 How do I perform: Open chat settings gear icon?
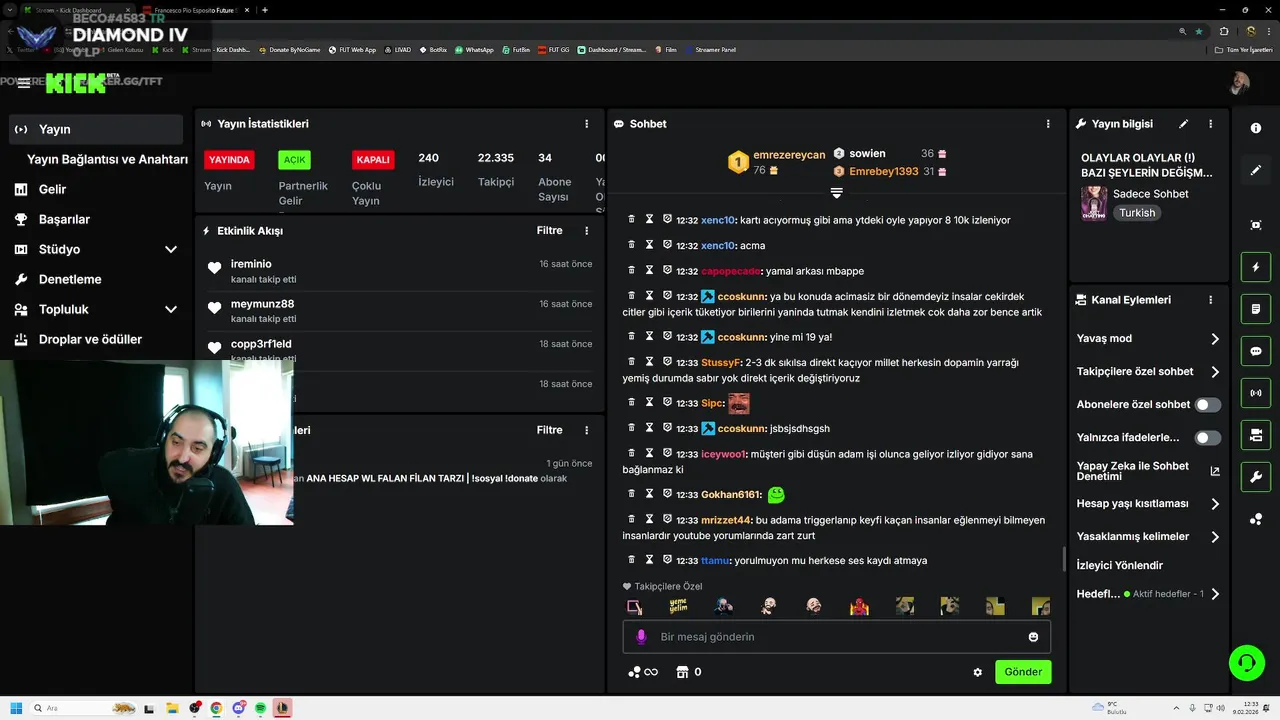click(x=978, y=672)
